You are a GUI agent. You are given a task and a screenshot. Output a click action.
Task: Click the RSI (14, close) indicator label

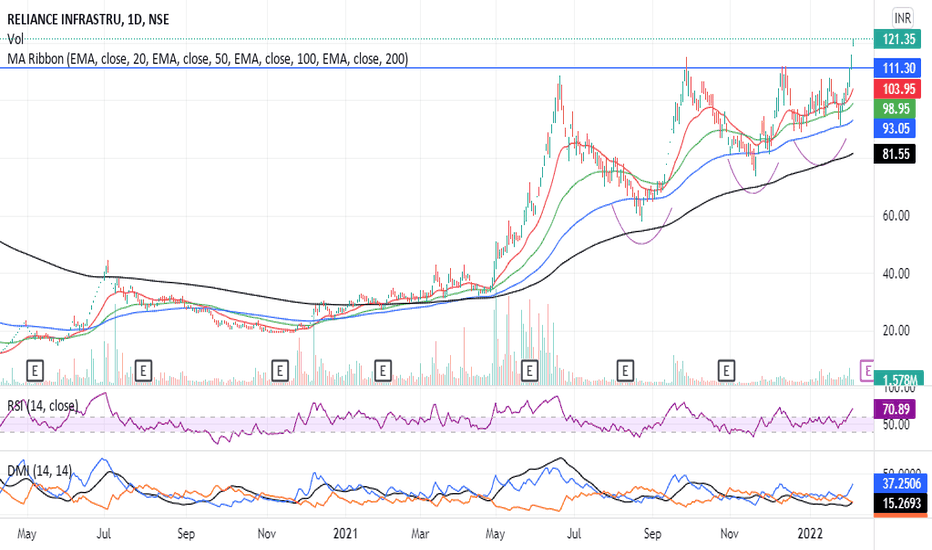coord(42,406)
